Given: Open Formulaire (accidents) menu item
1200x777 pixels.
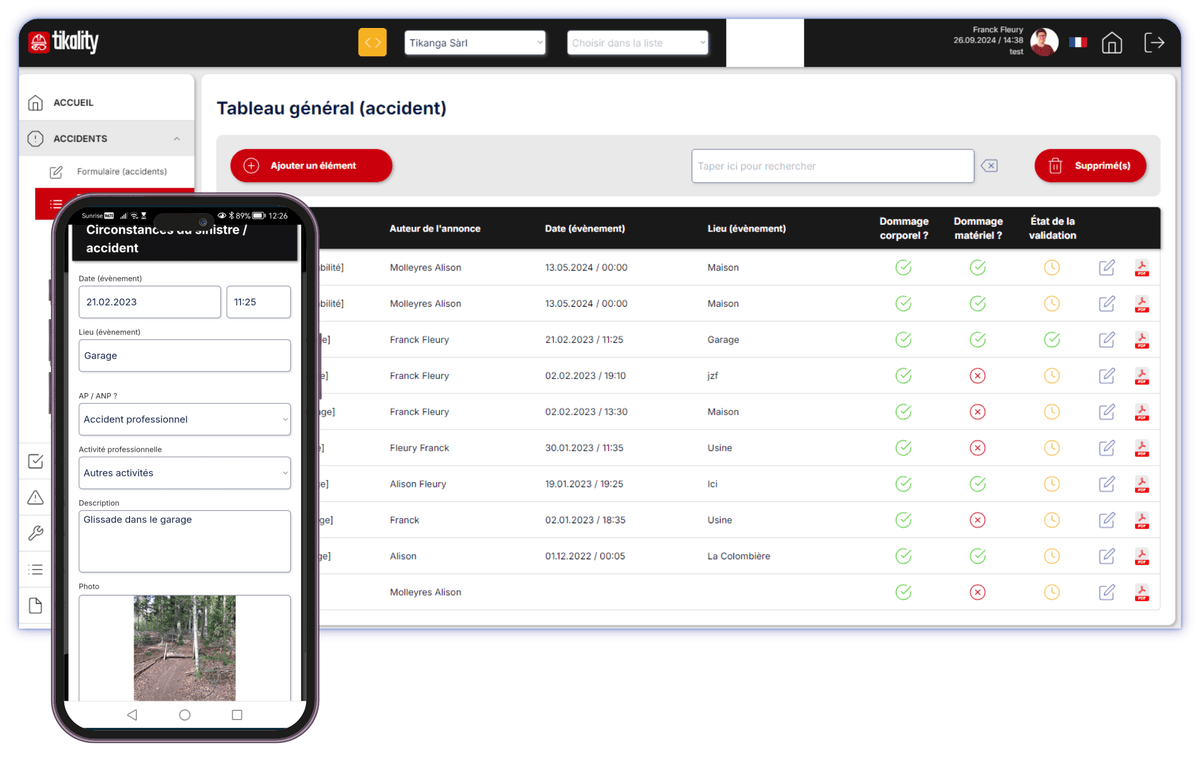Looking at the screenshot, I should click(121, 172).
